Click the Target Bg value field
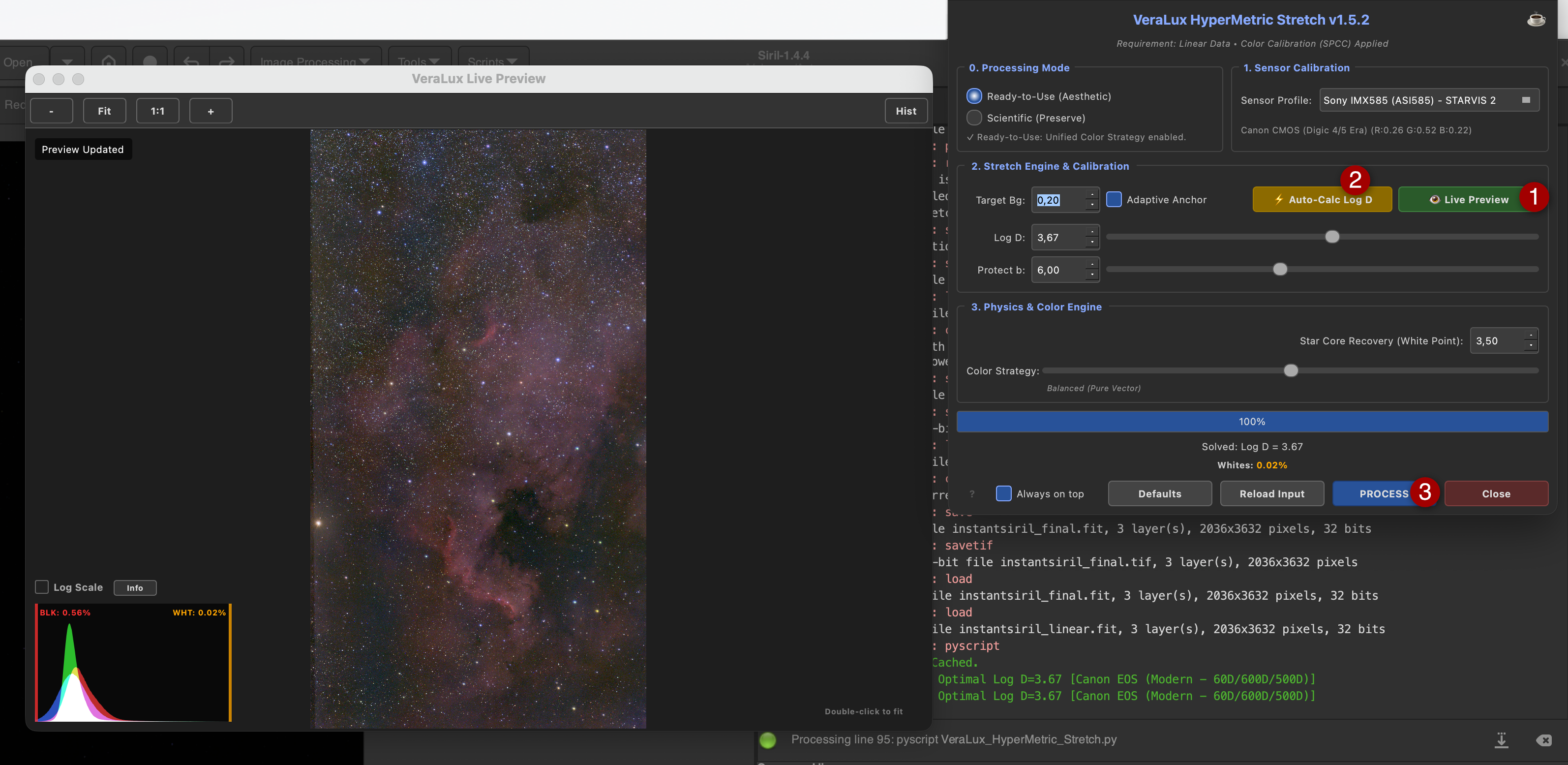Viewport: 1568px width, 765px height. click(1059, 200)
